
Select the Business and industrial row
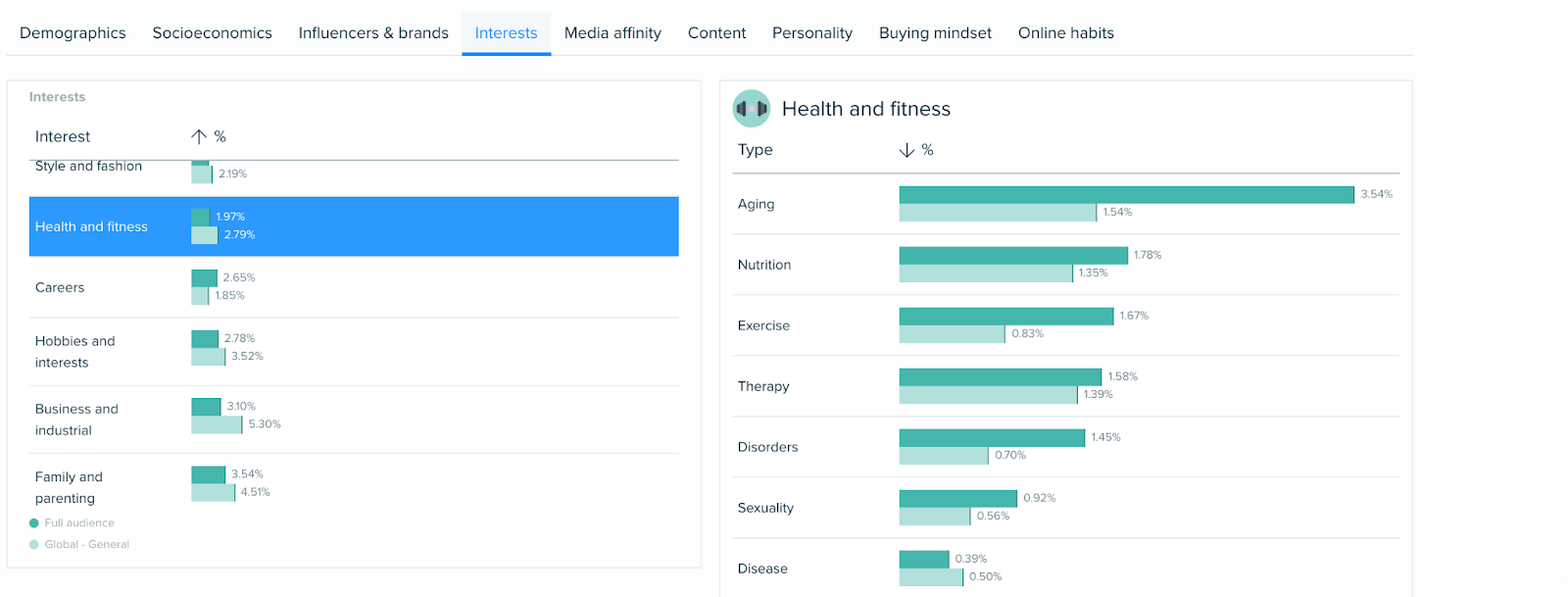click(x=354, y=420)
